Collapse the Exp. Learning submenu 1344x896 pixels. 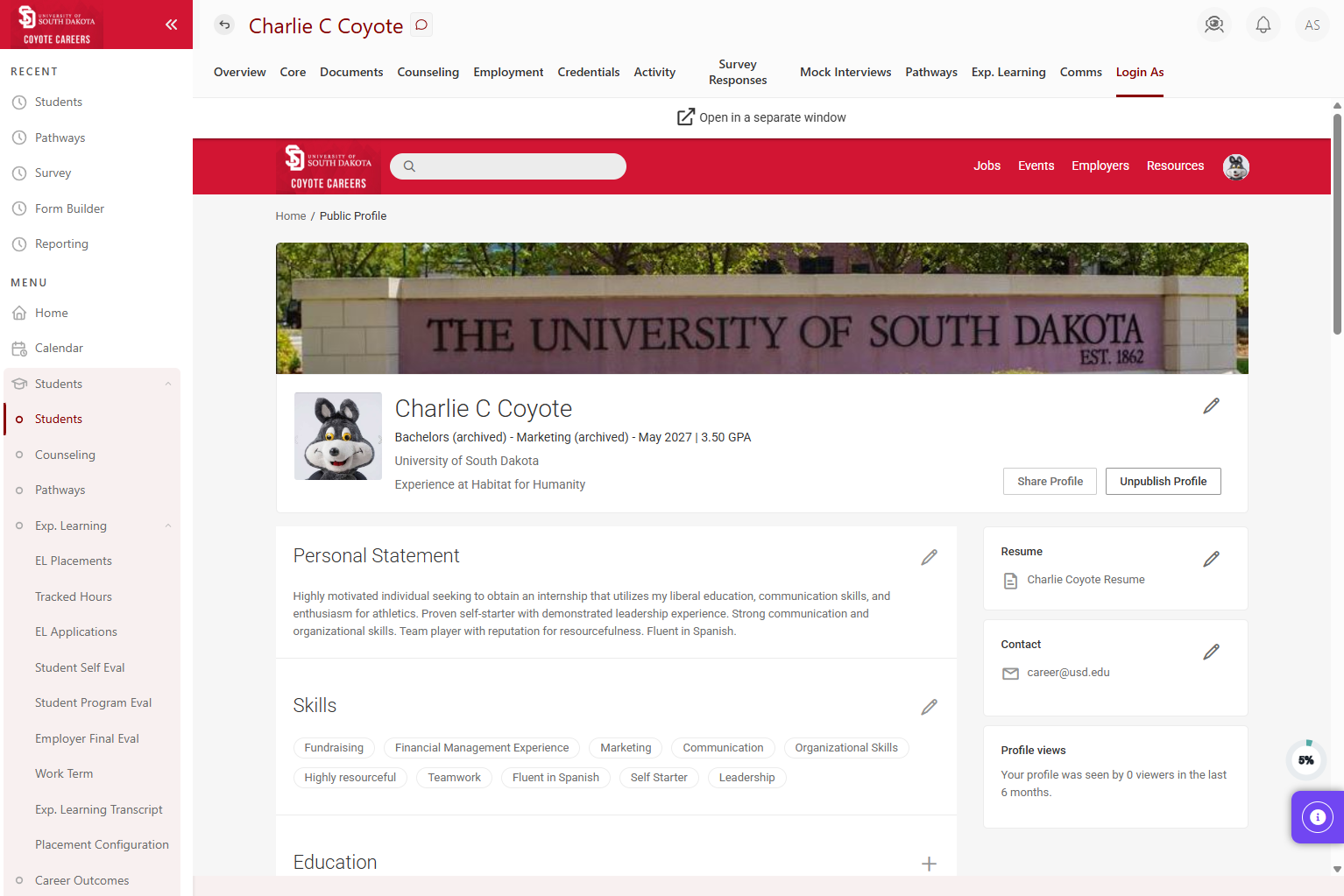tap(167, 526)
